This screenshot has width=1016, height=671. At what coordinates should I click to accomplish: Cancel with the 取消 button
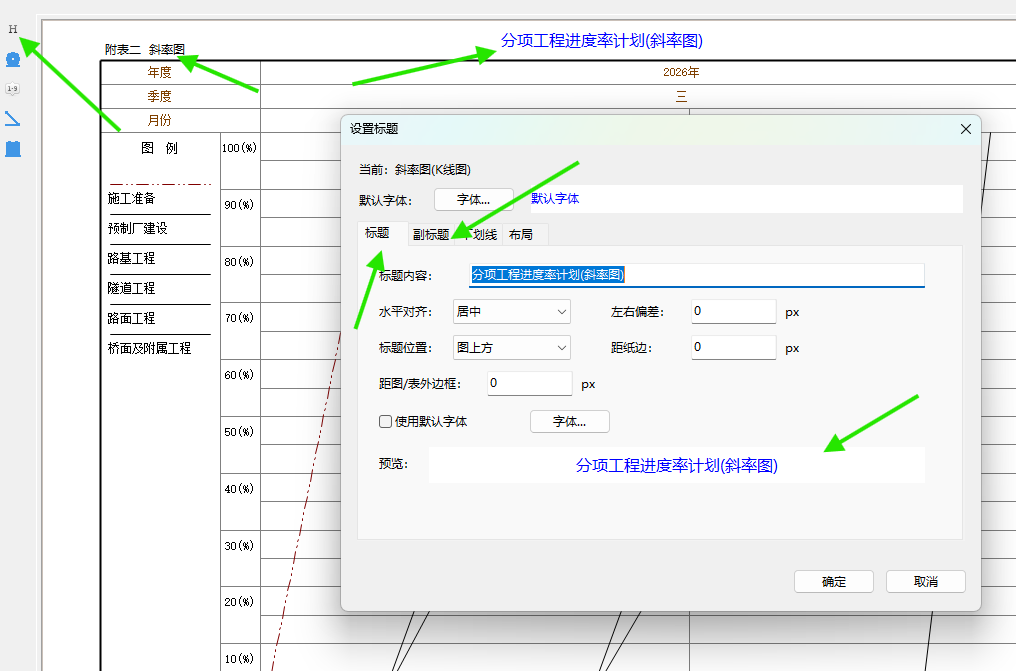[926, 582]
